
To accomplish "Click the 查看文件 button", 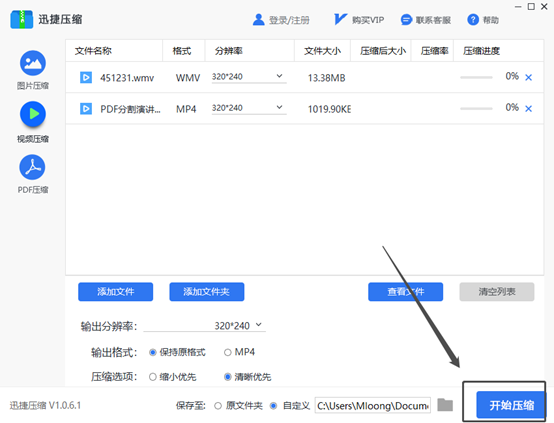I will tap(406, 292).
